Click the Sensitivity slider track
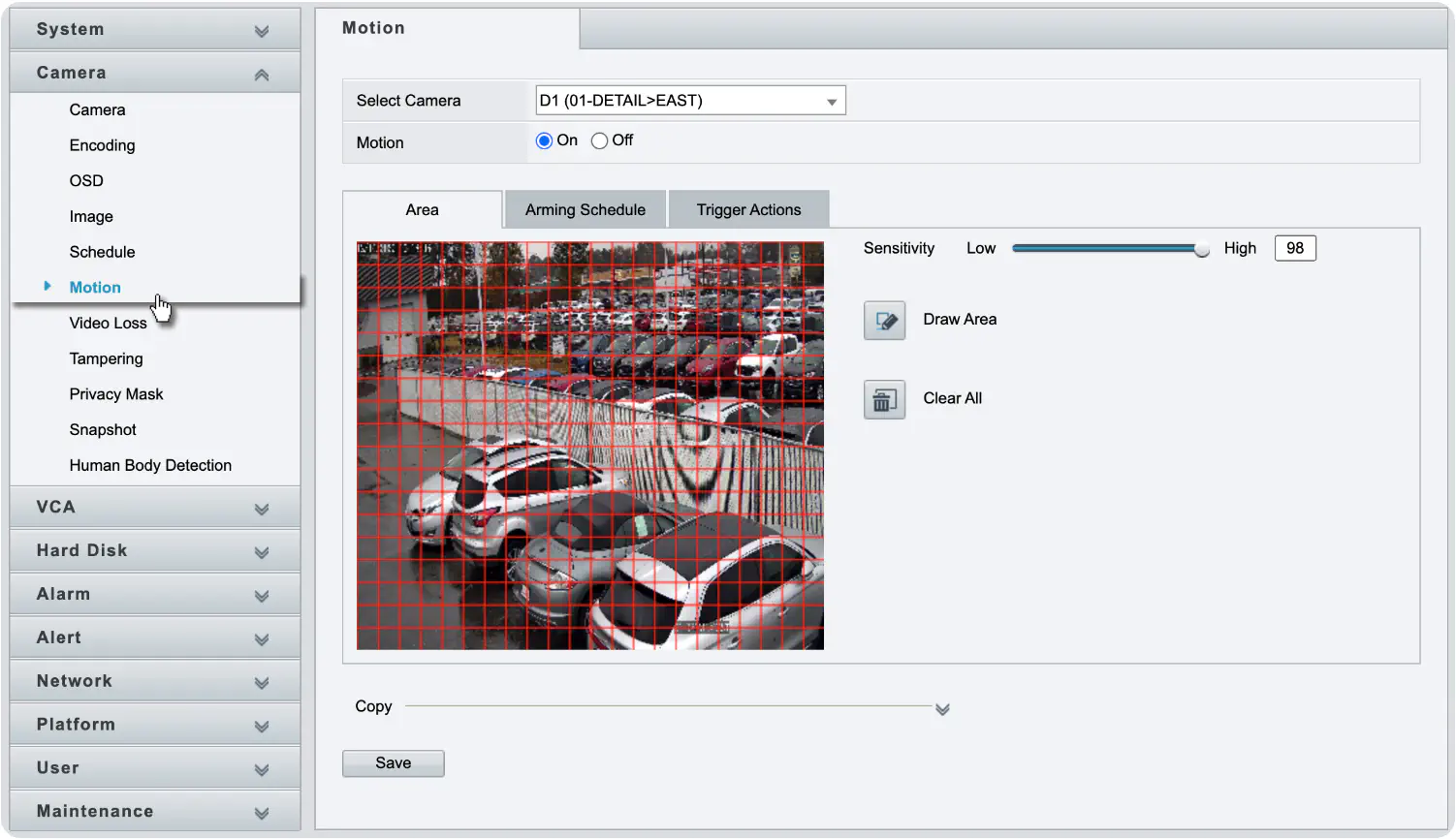 (x=1107, y=249)
